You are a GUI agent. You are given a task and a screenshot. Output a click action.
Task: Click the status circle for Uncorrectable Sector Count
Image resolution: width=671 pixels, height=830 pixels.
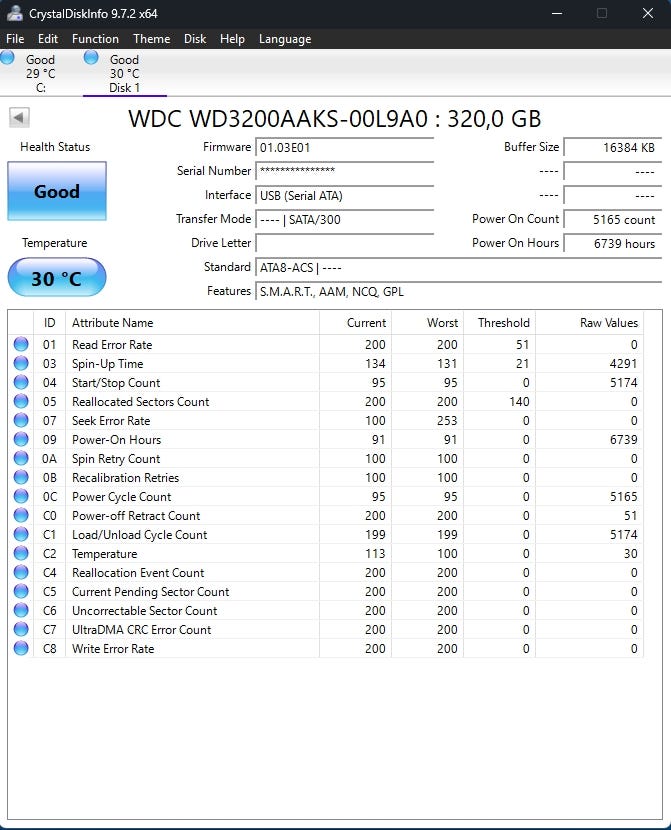pyautogui.click(x=21, y=610)
